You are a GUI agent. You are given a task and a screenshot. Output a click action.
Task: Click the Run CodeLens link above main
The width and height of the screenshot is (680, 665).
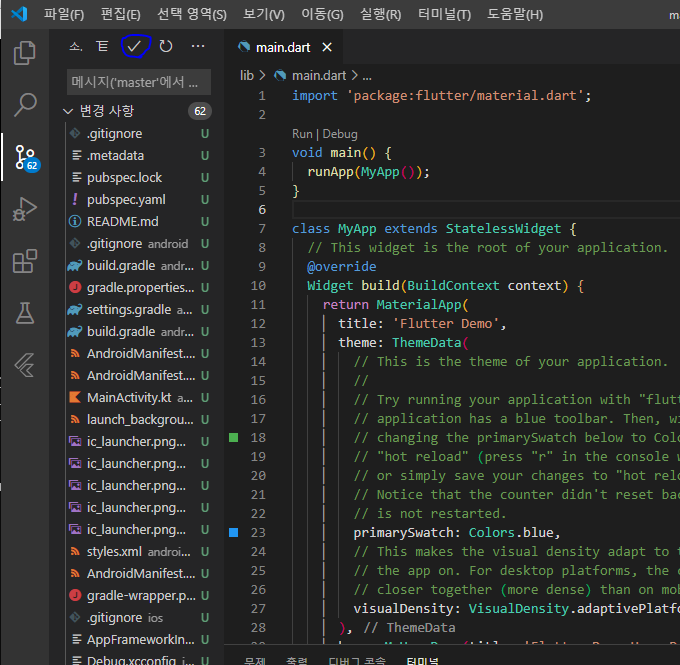[x=302, y=134]
